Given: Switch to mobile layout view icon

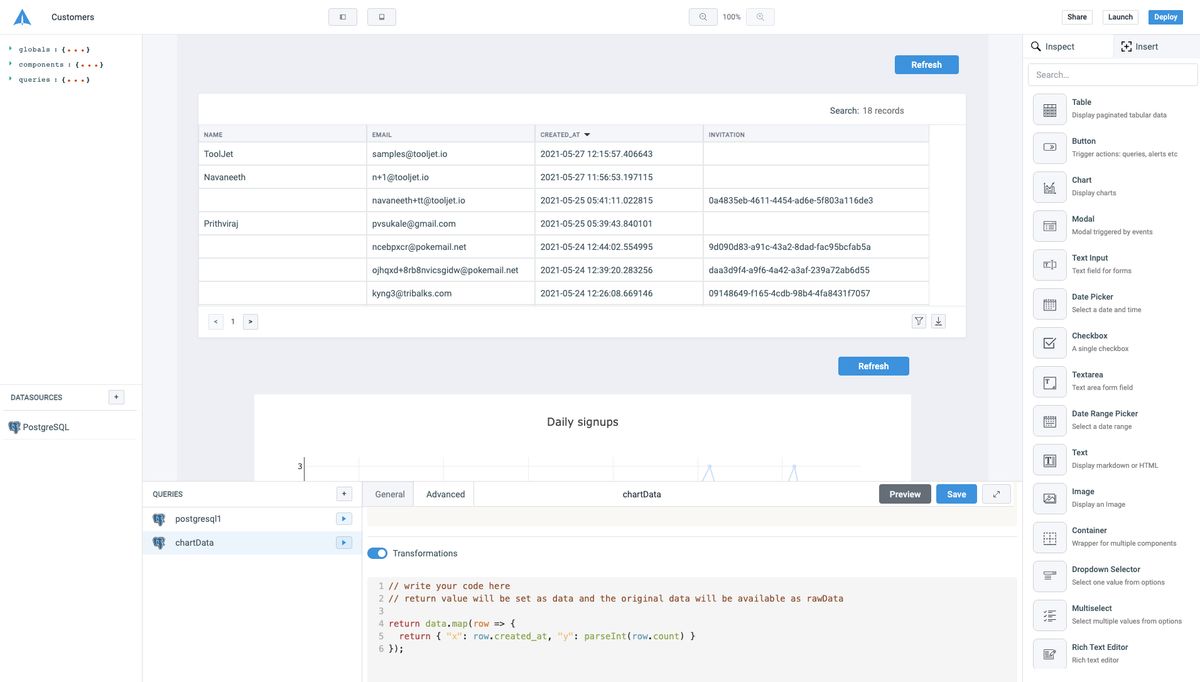Looking at the screenshot, I should tap(381, 17).
